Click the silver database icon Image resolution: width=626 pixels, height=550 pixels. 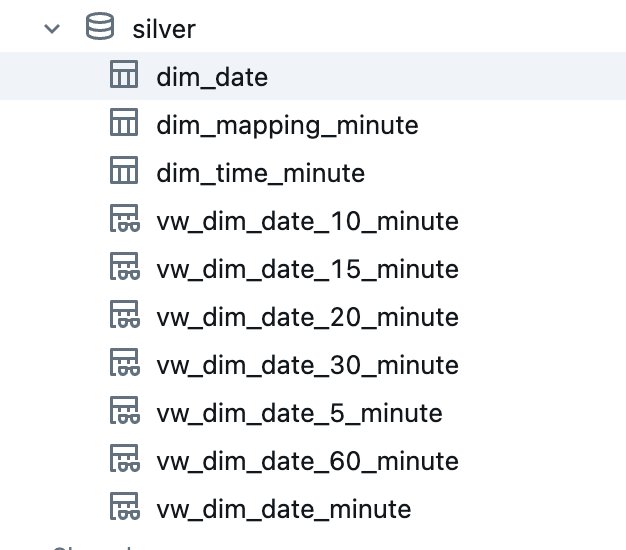tap(100, 28)
